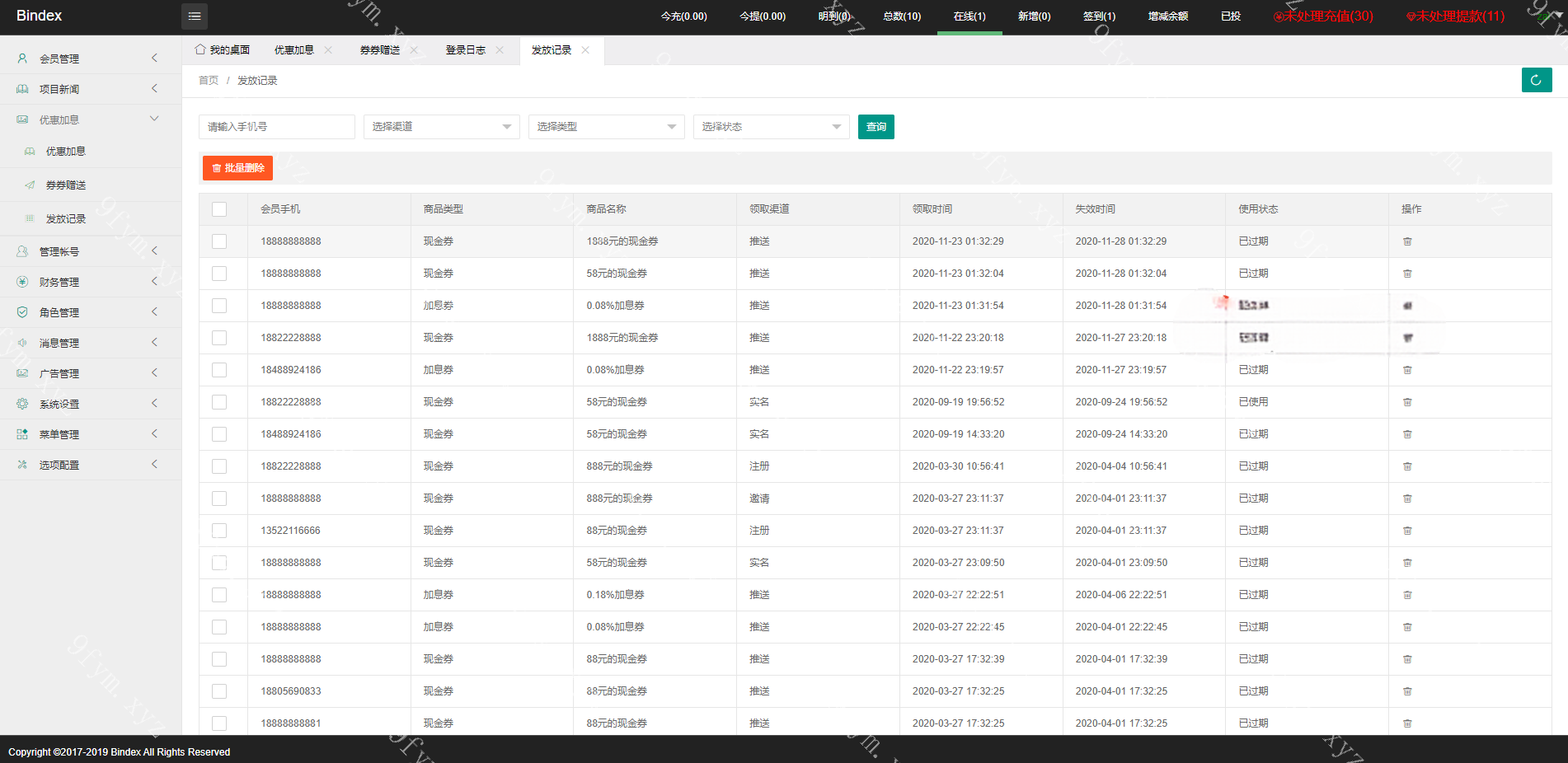Screen dimensions: 1568x763
Task: Delete the record for phone 13522116666
Action: 1407,531
